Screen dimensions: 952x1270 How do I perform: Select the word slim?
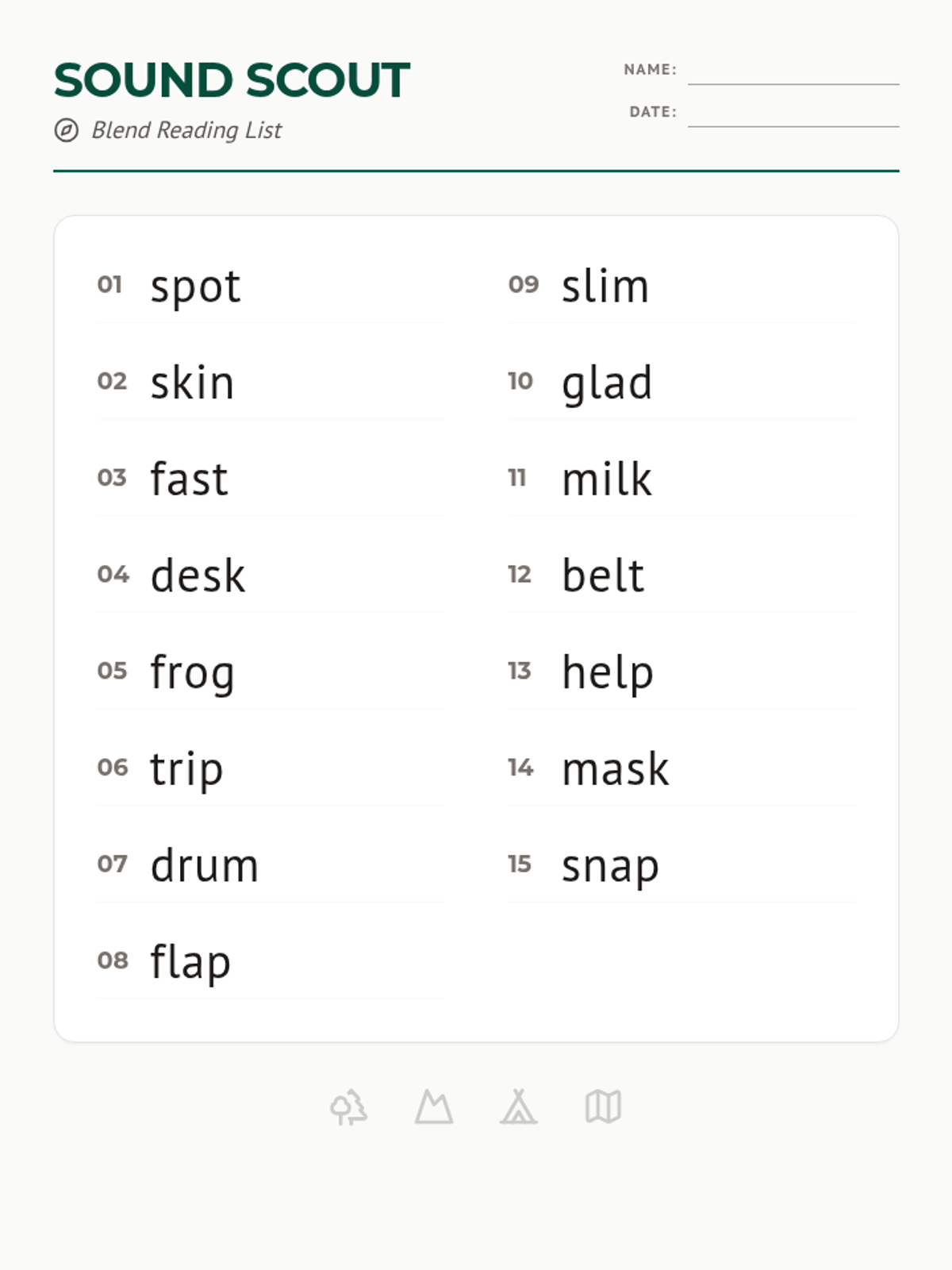605,286
